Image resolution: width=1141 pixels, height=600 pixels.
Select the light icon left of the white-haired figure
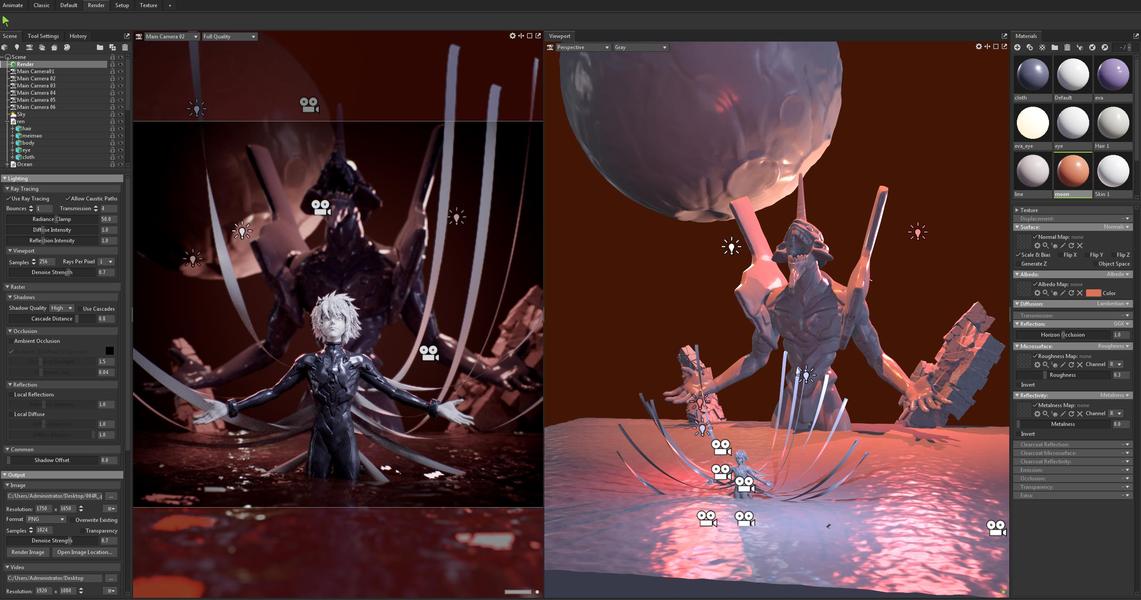click(242, 231)
